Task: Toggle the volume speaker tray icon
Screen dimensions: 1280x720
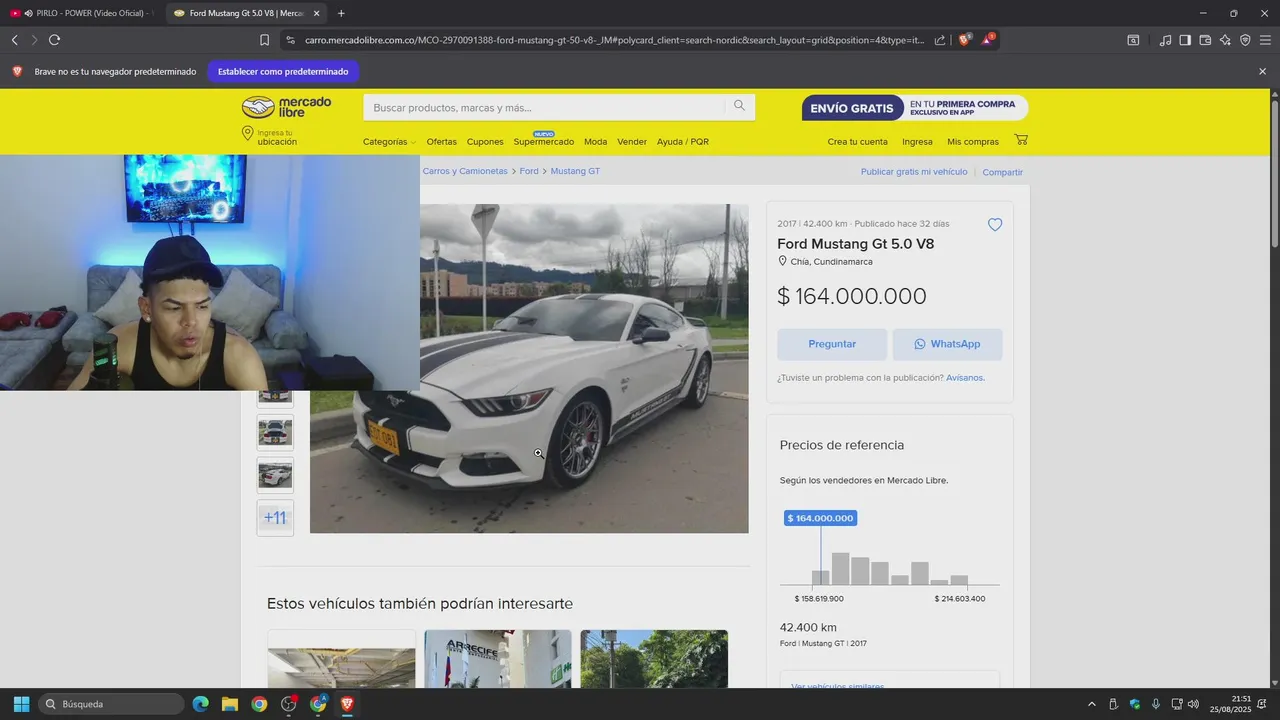Action: [1193, 704]
